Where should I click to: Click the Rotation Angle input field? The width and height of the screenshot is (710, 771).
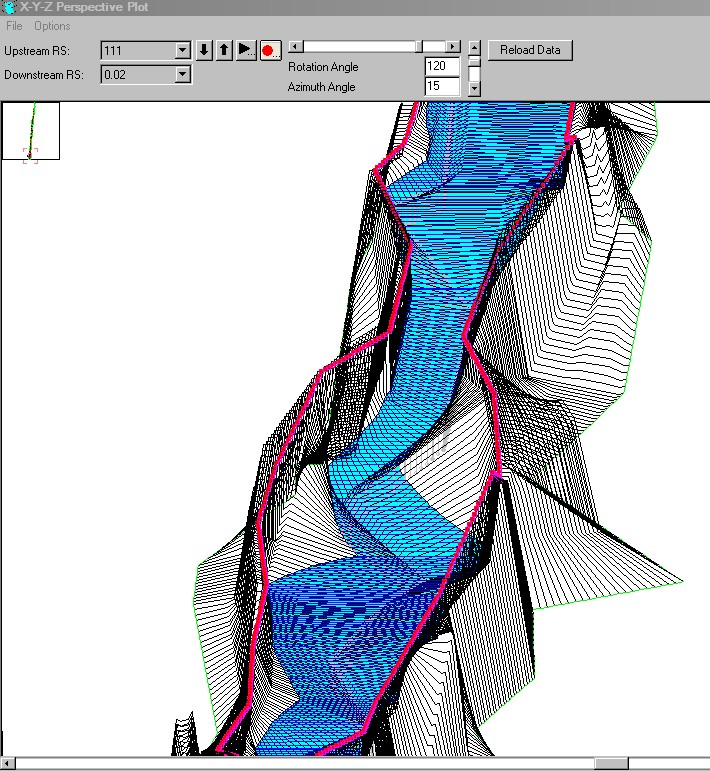[x=442, y=67]
